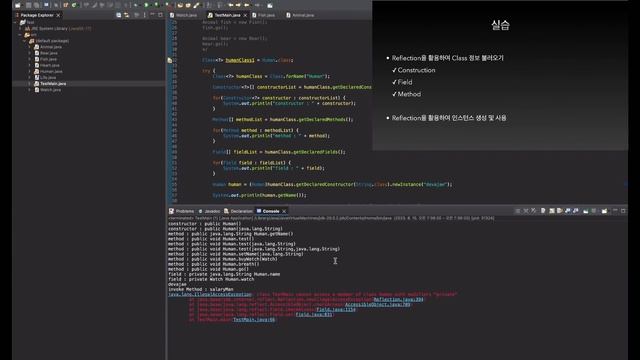
Task: Click the New Java Class icon
Action: click(x=73, y=5)
